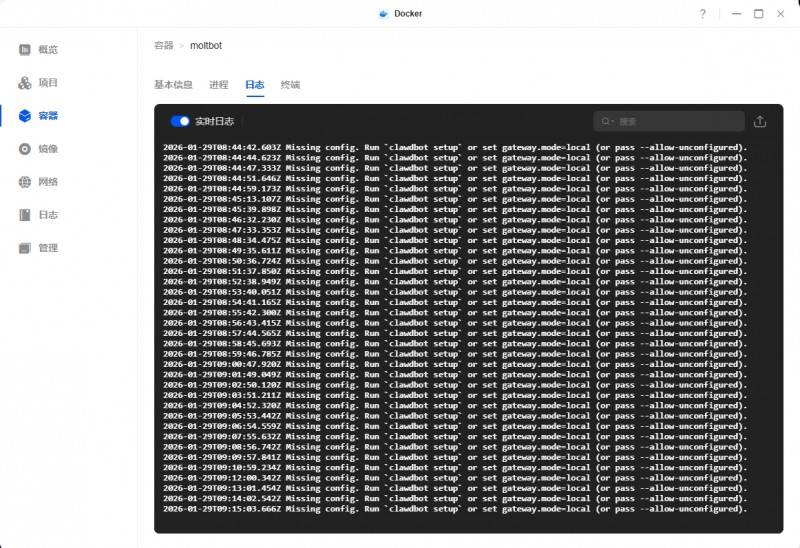The width and height of the screenshot is (800, 548).
Task: Click log line timestamped 08:44:44.623Z
Action: [455, 158]
